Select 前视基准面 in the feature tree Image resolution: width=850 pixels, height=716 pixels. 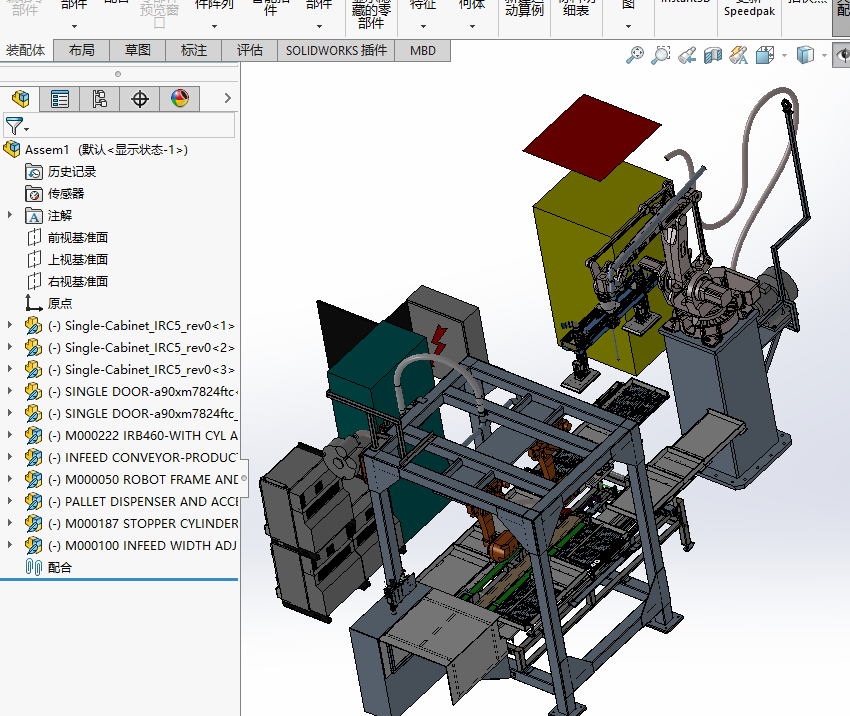77,237
